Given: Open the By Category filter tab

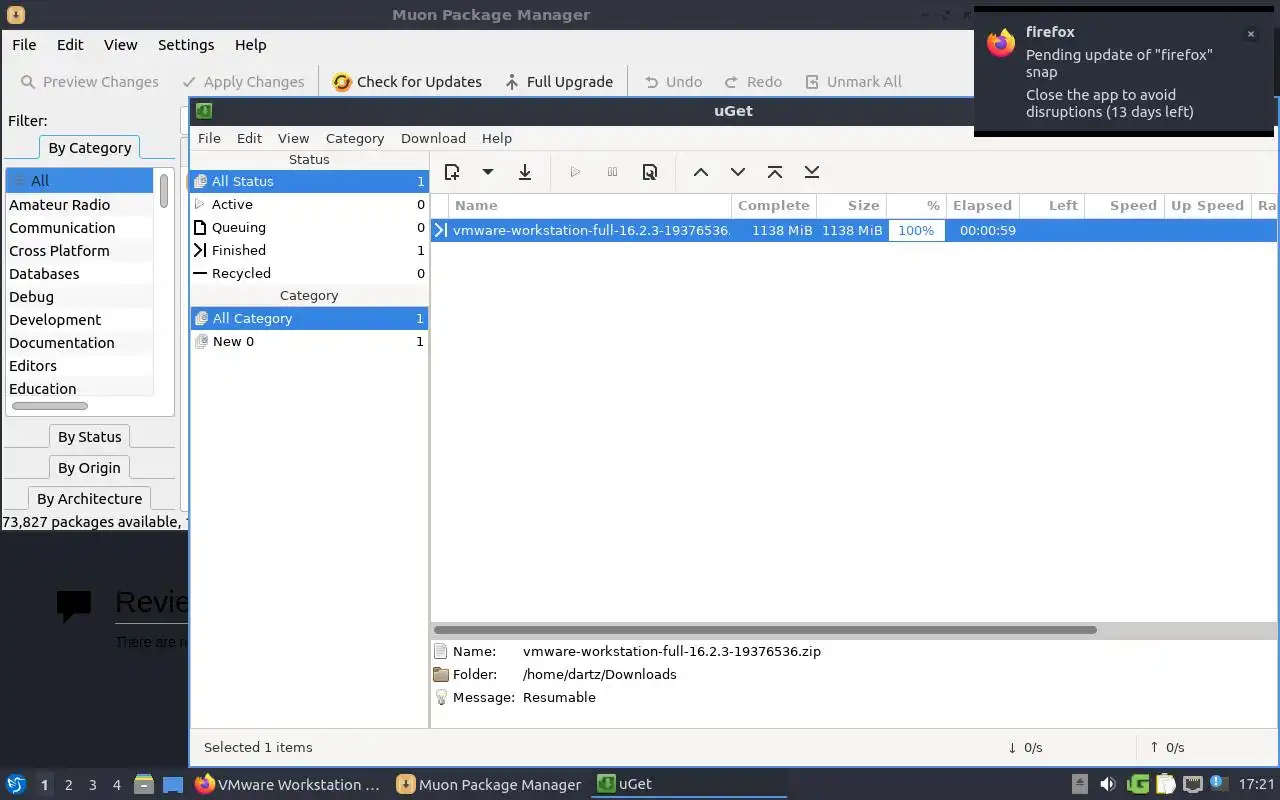Looking at the screenshot, I should (89, 147).
